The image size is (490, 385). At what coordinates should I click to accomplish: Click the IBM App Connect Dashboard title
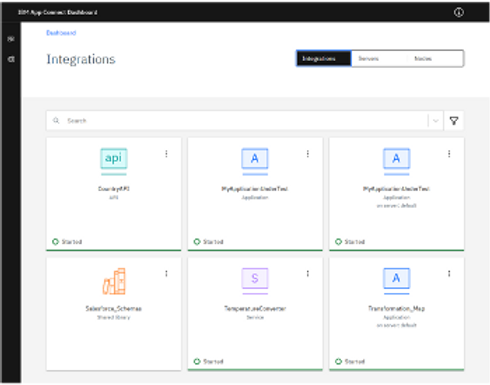click(58, 12)
